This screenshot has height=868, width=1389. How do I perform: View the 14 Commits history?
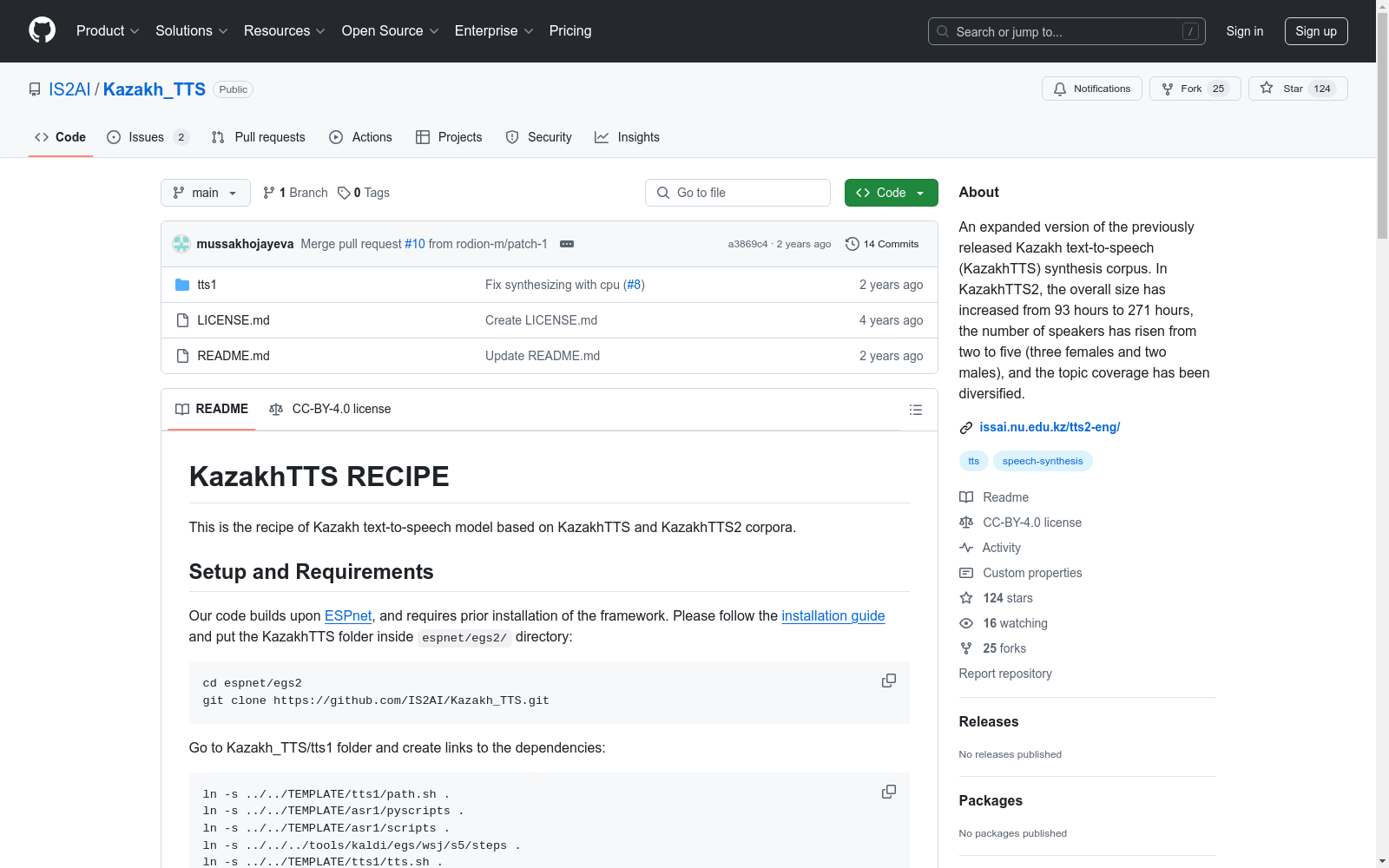click(x=882, y=244)
